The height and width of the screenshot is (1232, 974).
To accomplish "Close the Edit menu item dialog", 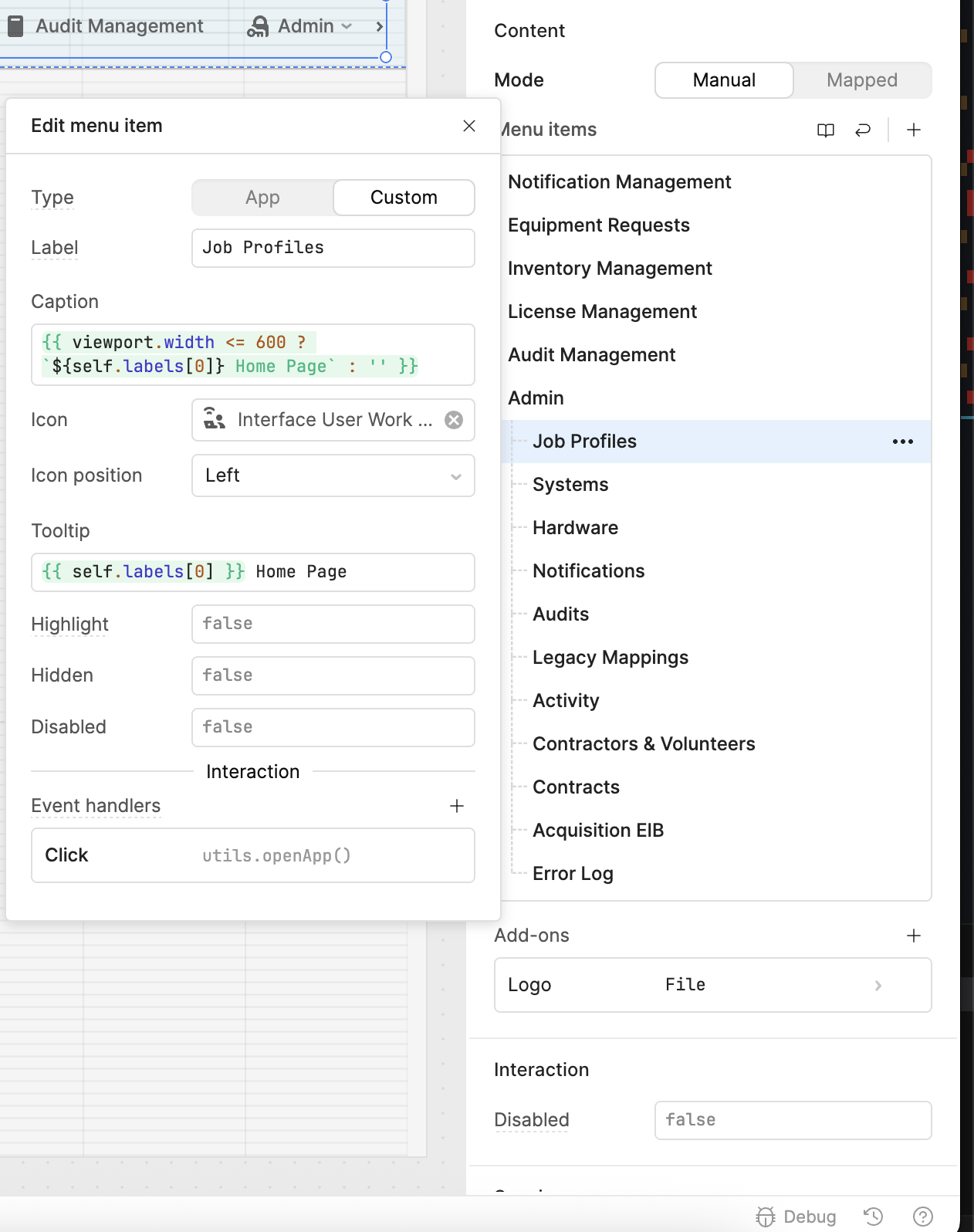I will point(468,126).
